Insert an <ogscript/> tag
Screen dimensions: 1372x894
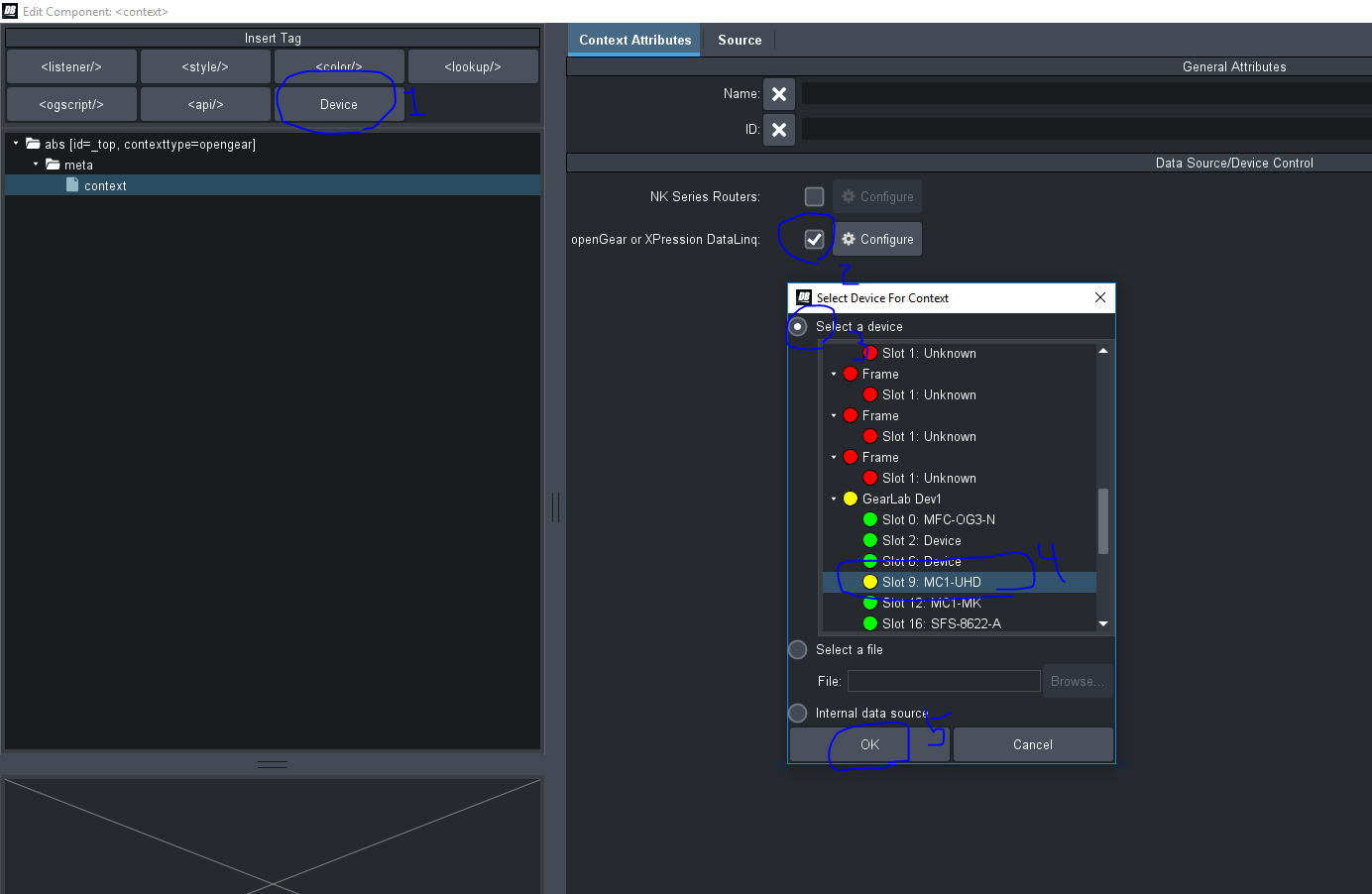(x=71, y=104)
